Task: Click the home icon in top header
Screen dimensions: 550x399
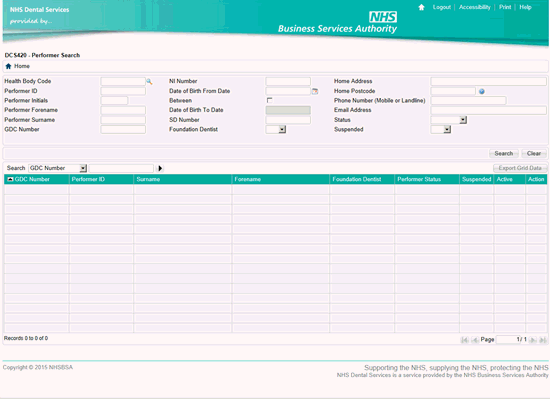Action: coord(421,7)
